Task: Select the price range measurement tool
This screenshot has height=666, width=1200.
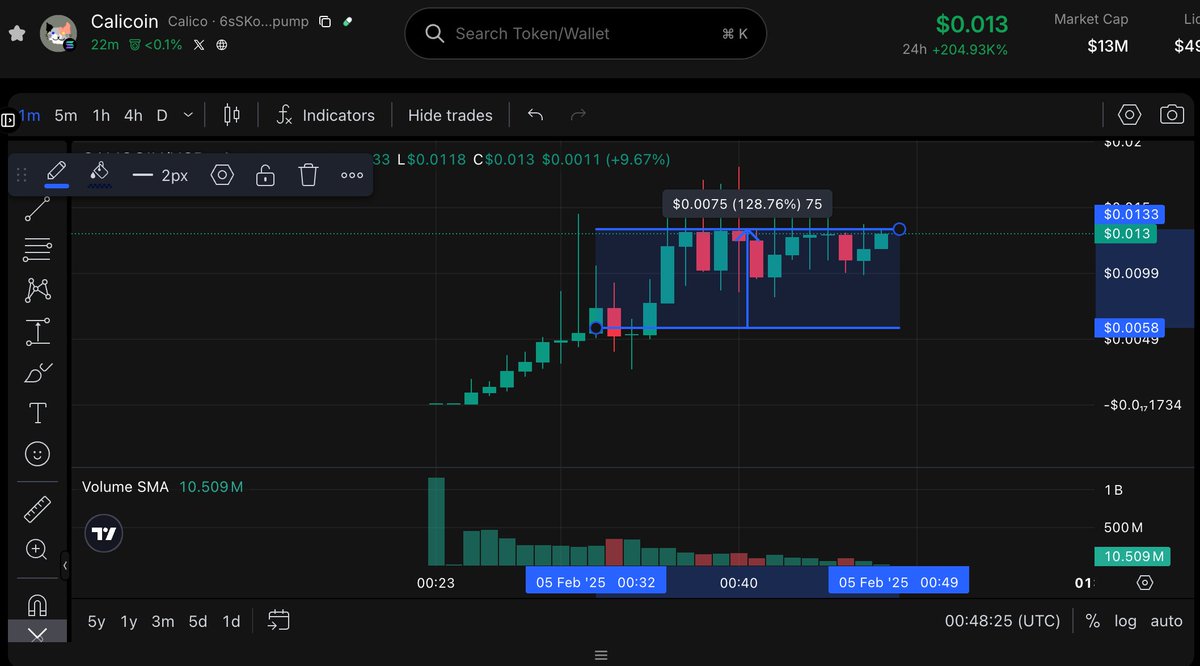Action: (37, 332)
